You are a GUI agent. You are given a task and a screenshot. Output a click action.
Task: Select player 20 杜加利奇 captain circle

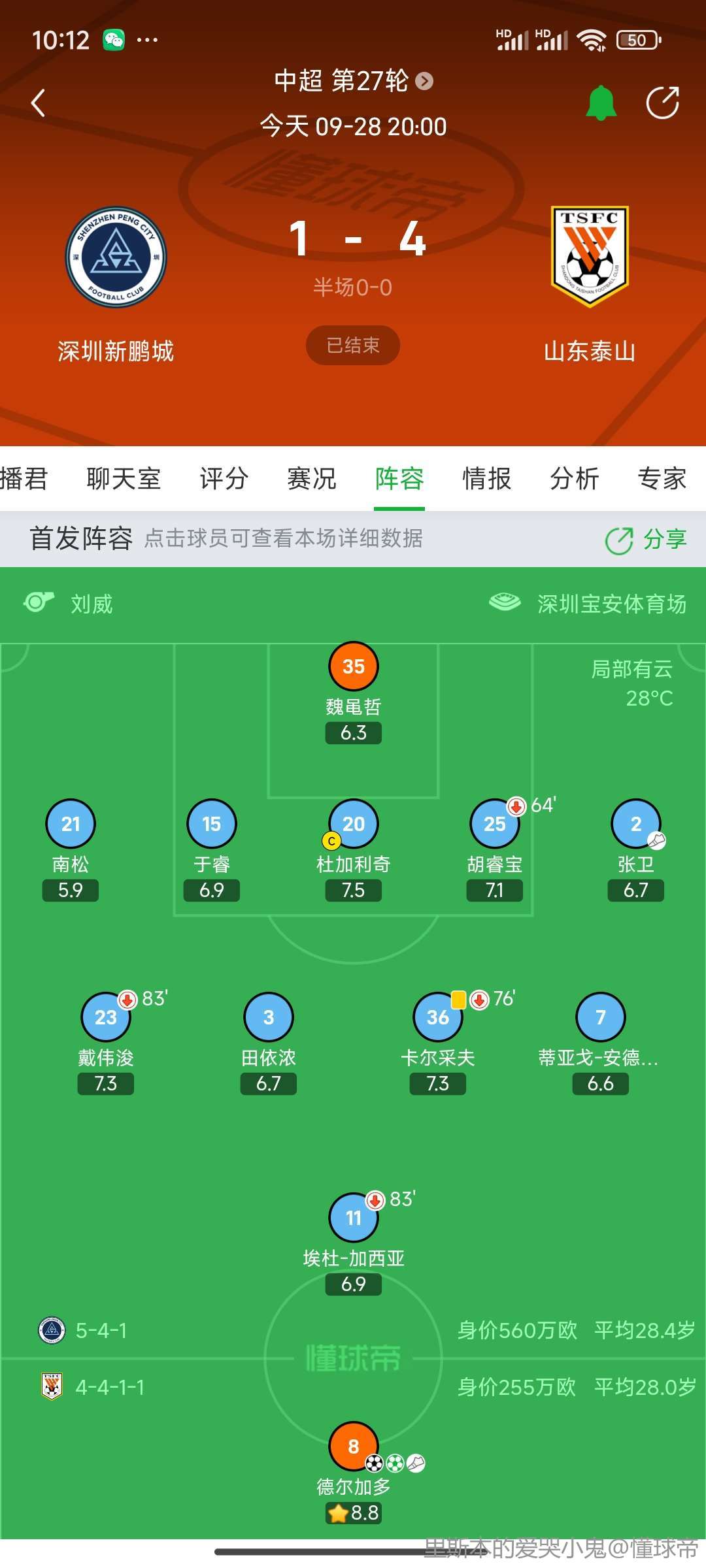point(354,824)
